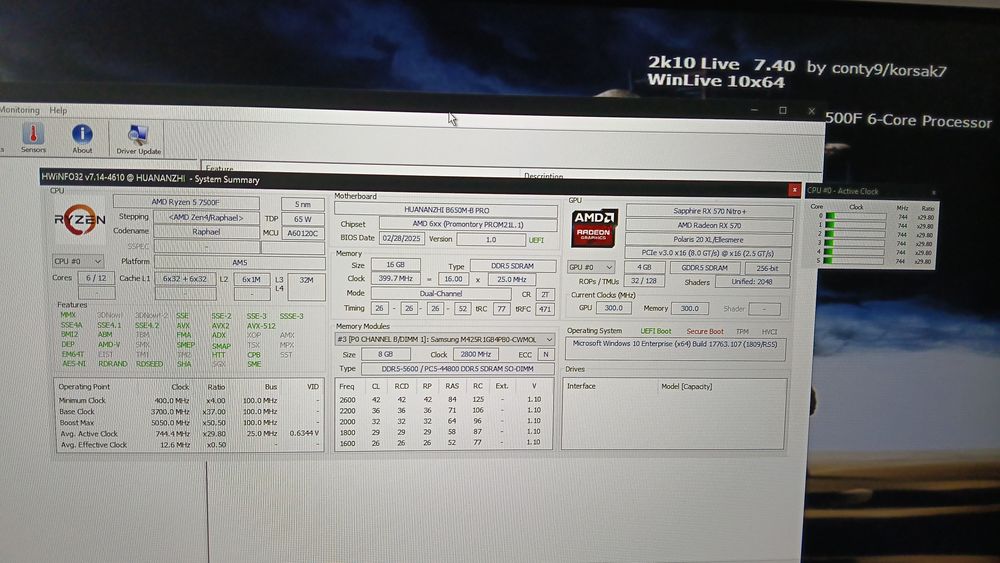Open the Sensors tool
Viewport: 1000px width, 563px height.
click(33, 138)
